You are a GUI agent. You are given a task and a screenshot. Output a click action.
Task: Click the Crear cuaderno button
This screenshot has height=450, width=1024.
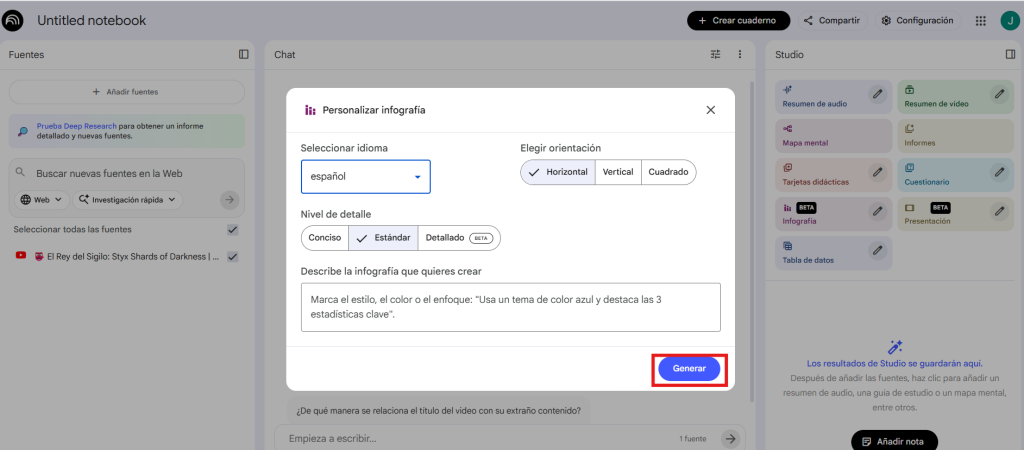(738, 20)
